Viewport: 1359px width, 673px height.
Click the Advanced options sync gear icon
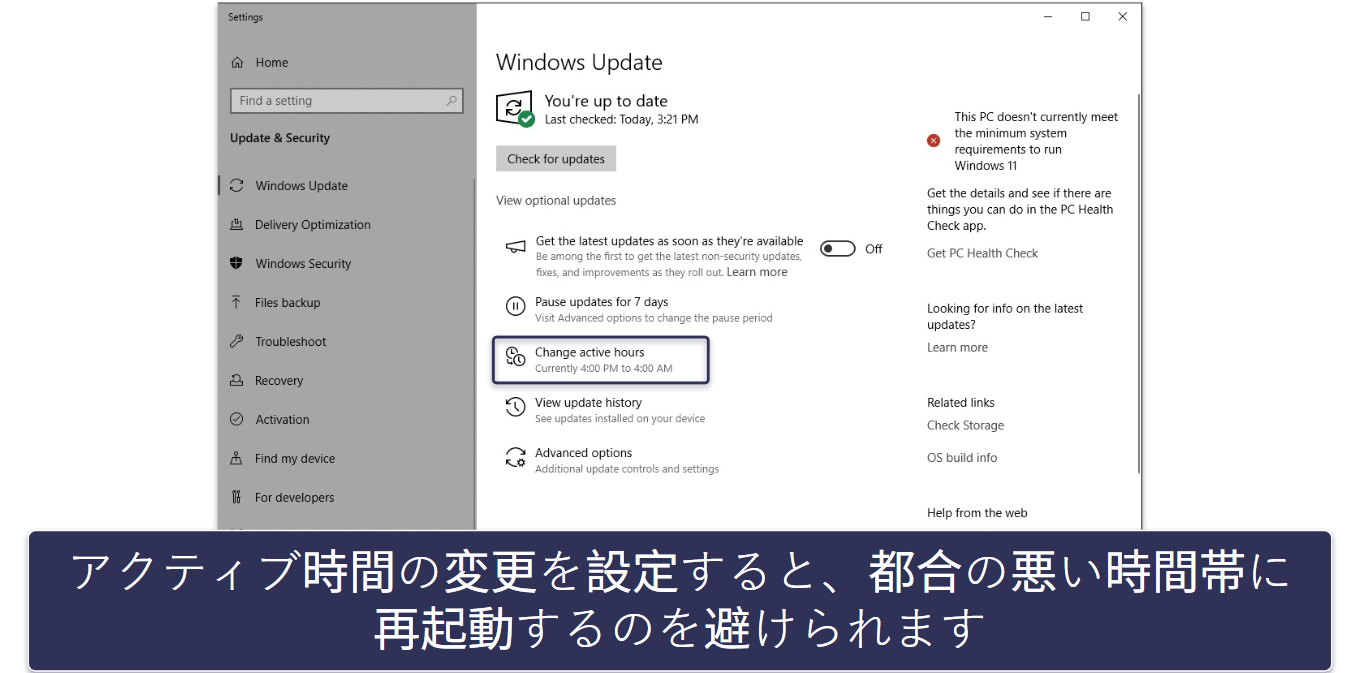(x=515, y=458)
